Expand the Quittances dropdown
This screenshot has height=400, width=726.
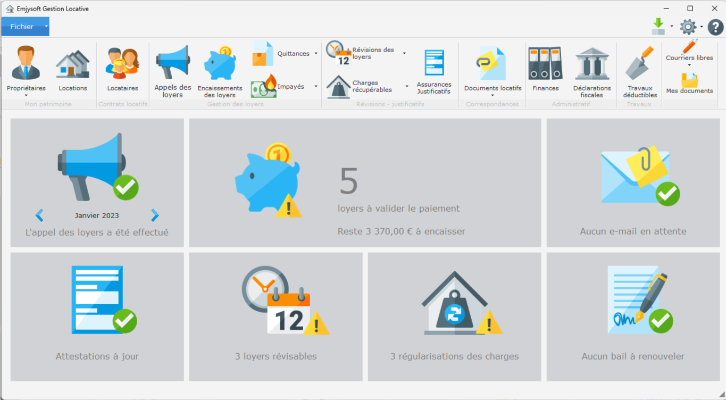316,53
